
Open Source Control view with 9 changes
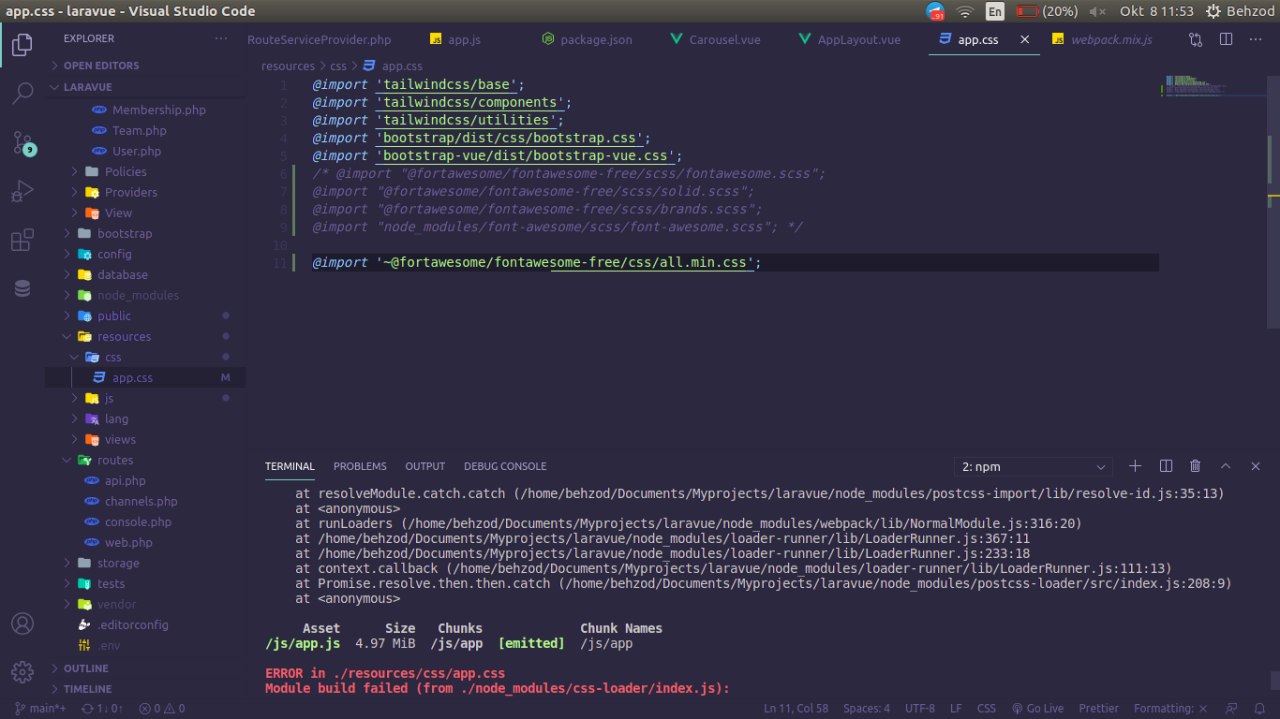coord(23,143)
